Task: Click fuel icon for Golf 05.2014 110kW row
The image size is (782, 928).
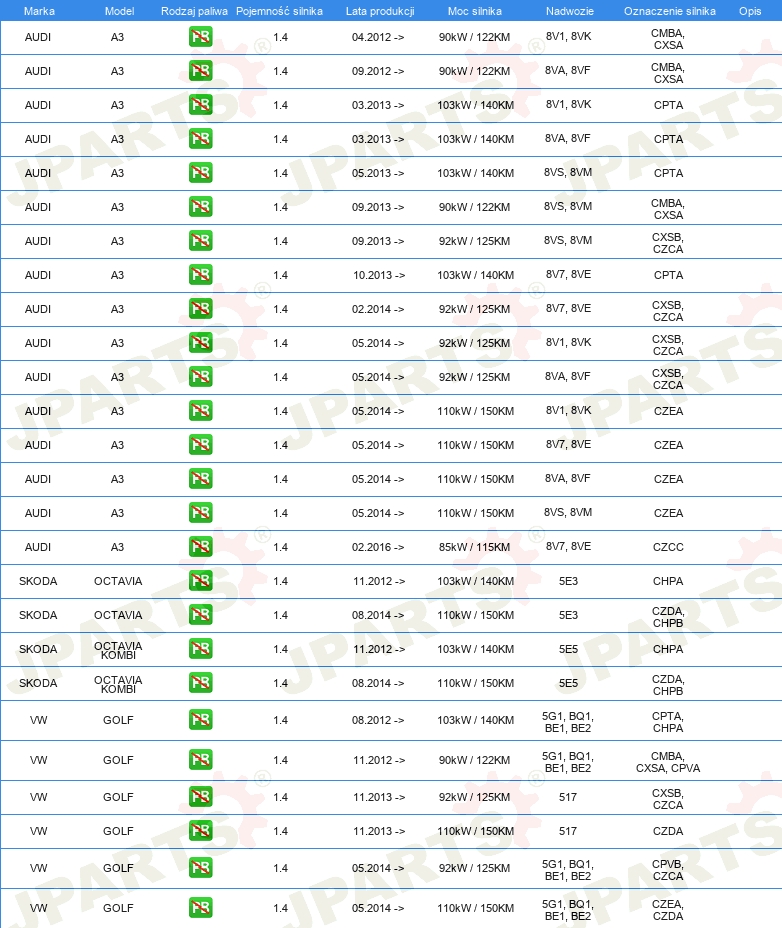Action: click(x=201, y=908)
